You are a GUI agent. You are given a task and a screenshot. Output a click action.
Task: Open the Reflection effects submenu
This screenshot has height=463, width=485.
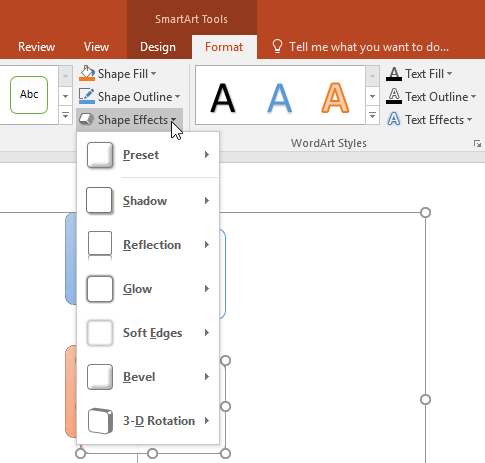(148, 245)
